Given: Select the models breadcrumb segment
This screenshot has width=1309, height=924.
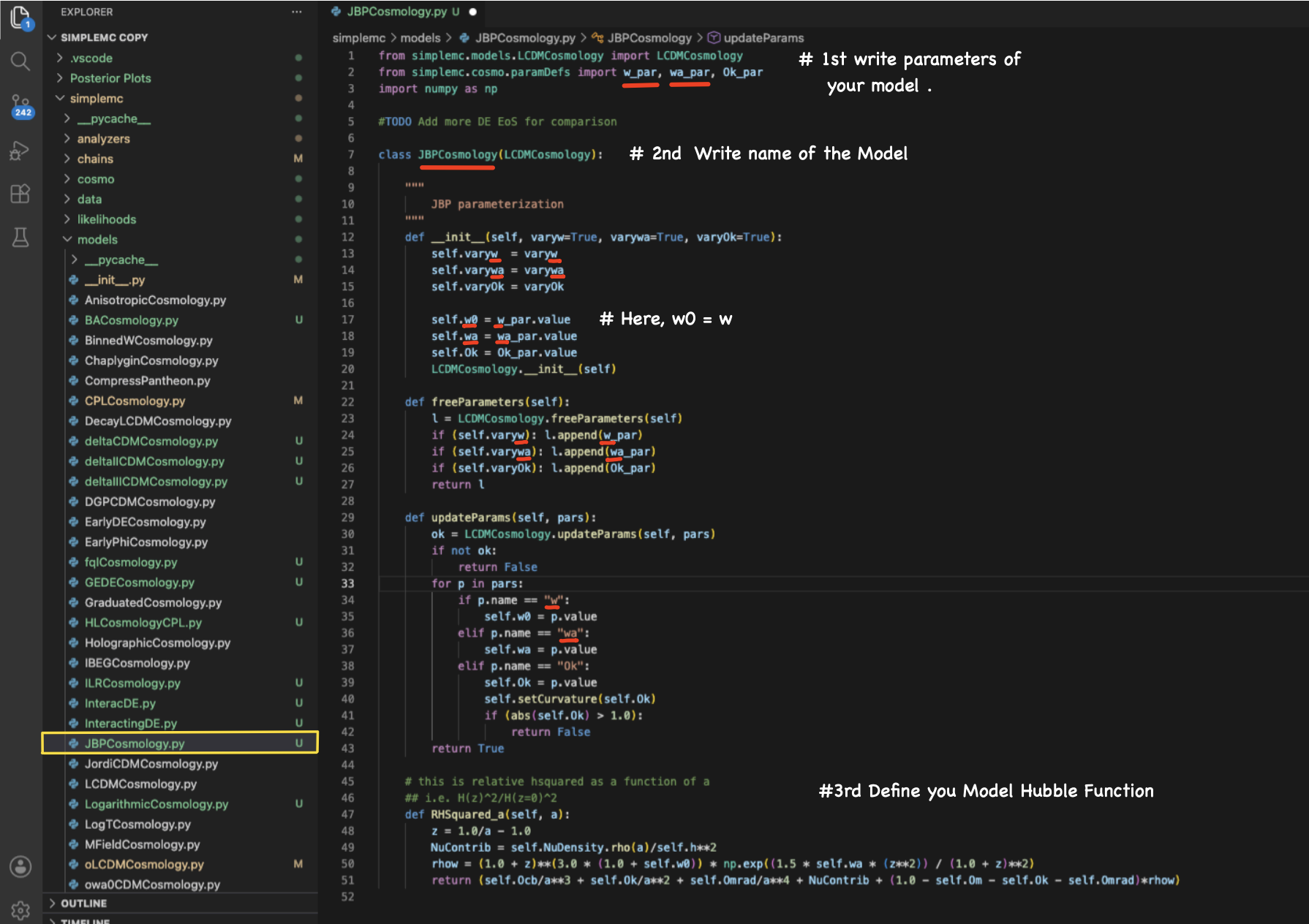Looking at the screenshot, I should tap(420, 38).
